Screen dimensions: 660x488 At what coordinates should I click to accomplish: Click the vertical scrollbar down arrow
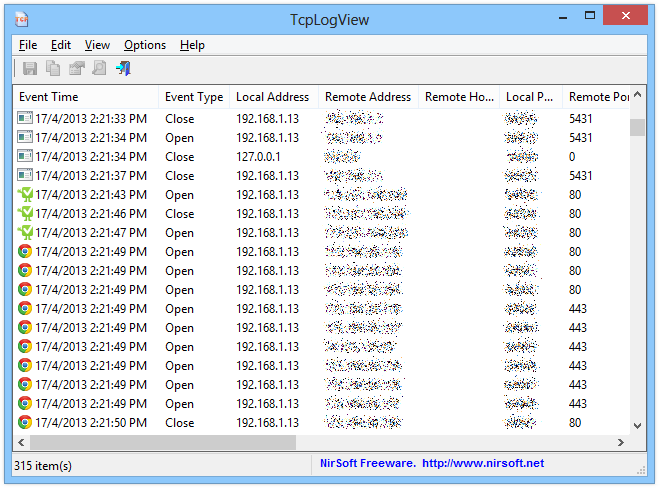[637, 426]
